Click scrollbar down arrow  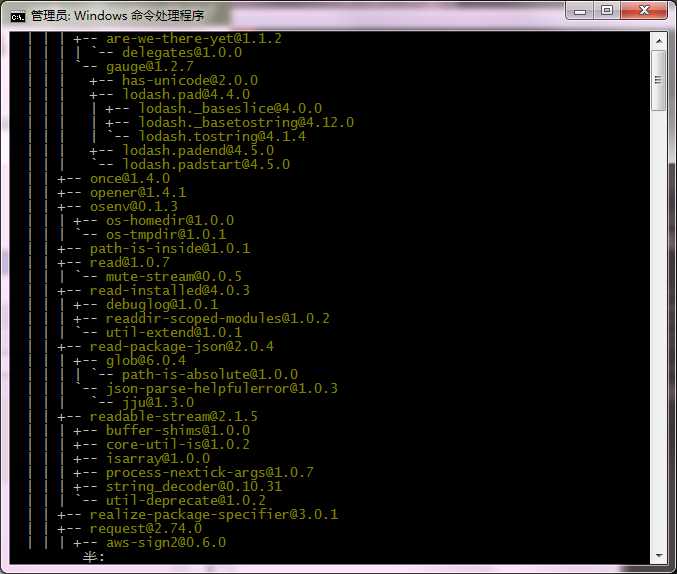tap(659, 556)
